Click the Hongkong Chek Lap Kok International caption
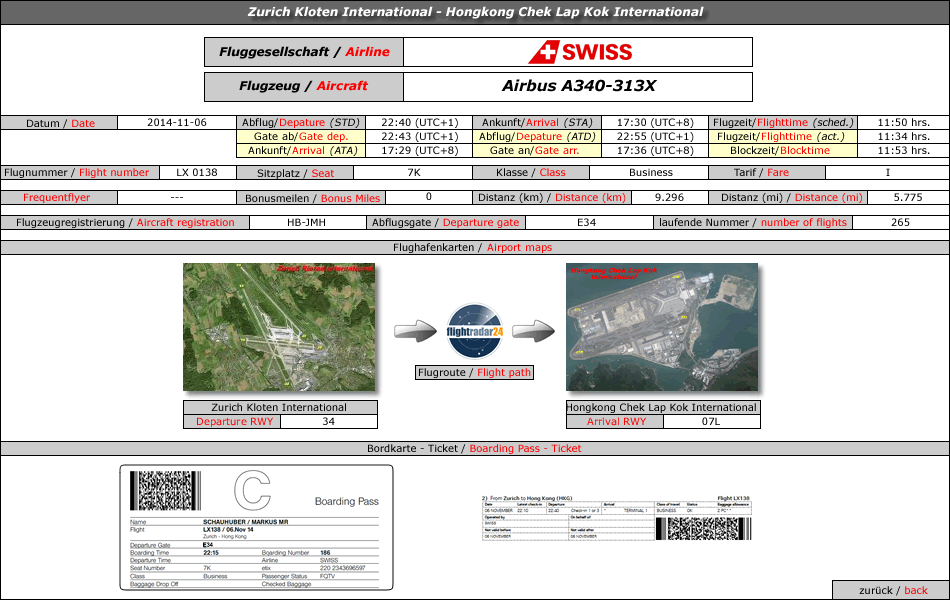Screen dimensions: 950x600 tap(662, 407)
